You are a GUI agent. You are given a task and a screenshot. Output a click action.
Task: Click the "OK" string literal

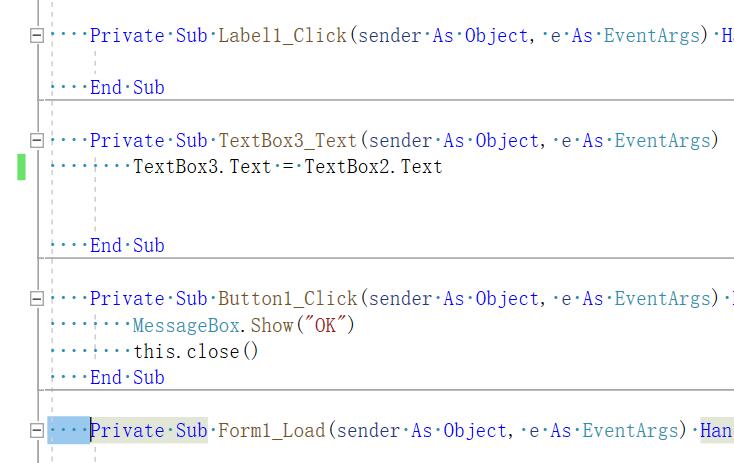click(326, 326)
